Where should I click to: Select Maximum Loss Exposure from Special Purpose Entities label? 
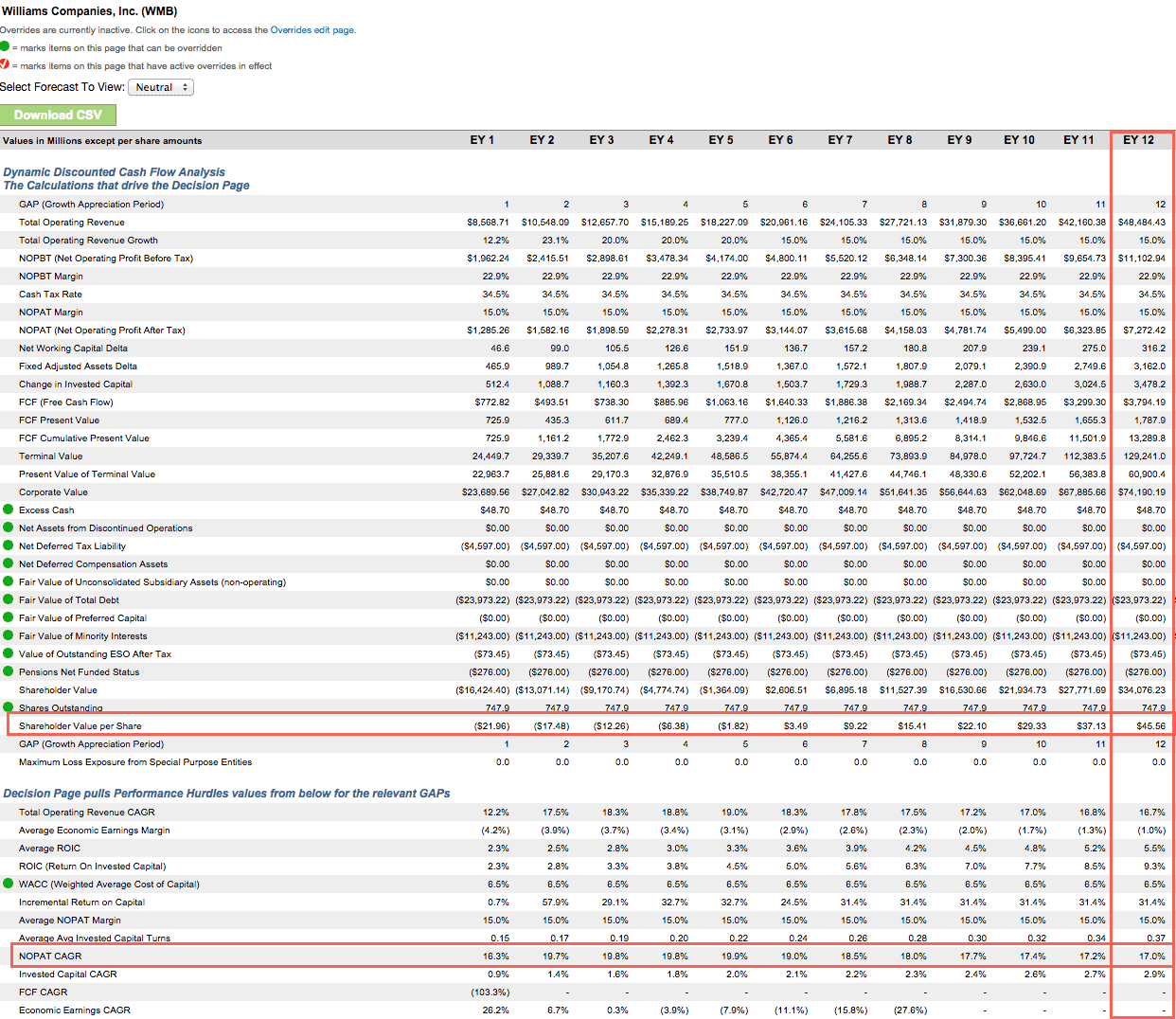[135, 762]
